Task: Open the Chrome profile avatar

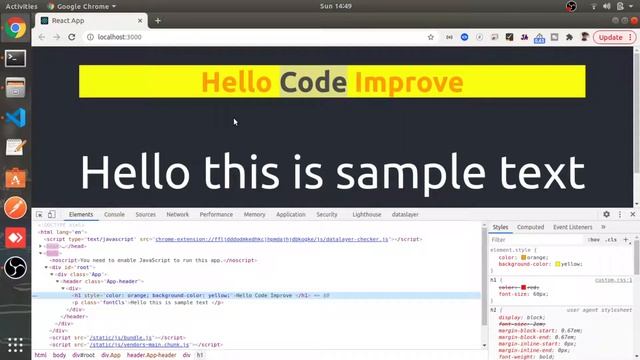Action: click(x=584, y=37)
